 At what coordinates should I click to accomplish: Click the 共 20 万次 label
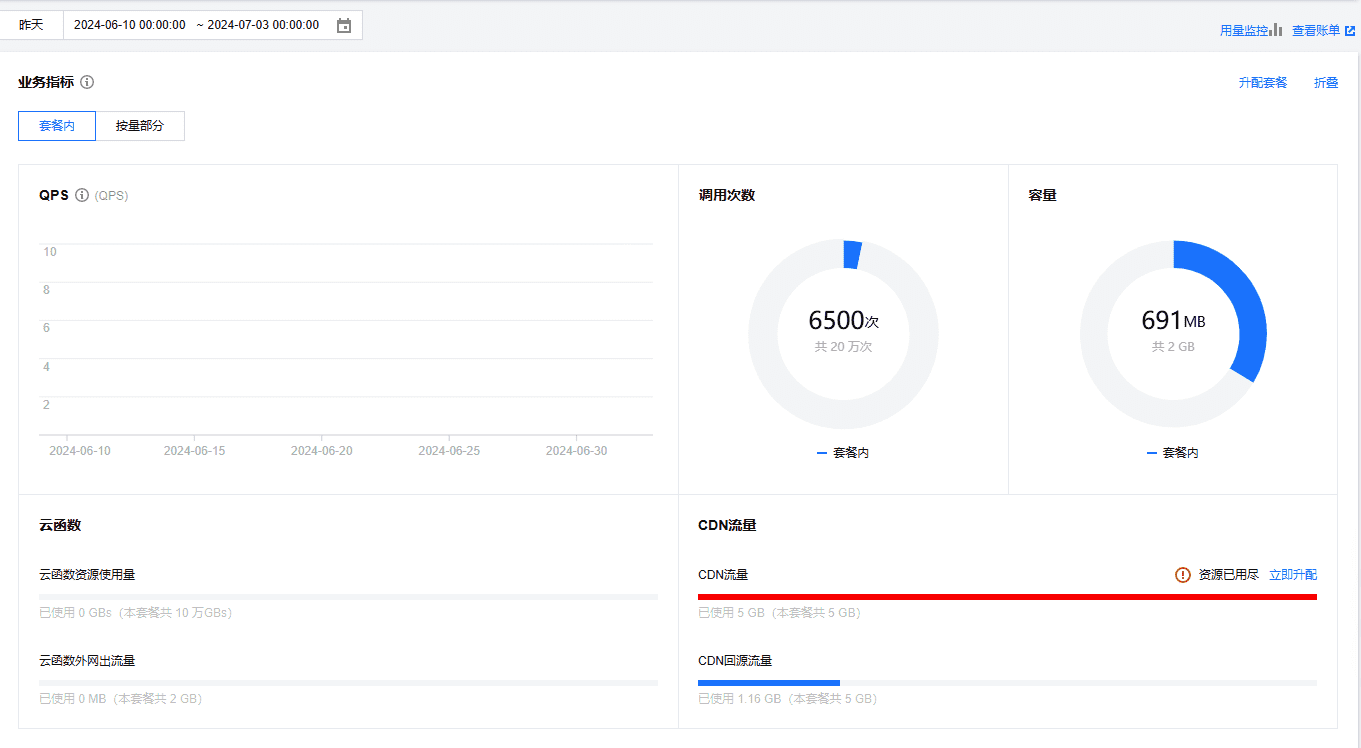(843, 347)
